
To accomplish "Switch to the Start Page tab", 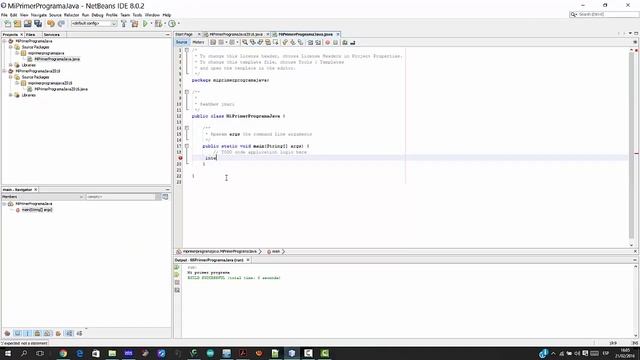I will coord(184,34).
